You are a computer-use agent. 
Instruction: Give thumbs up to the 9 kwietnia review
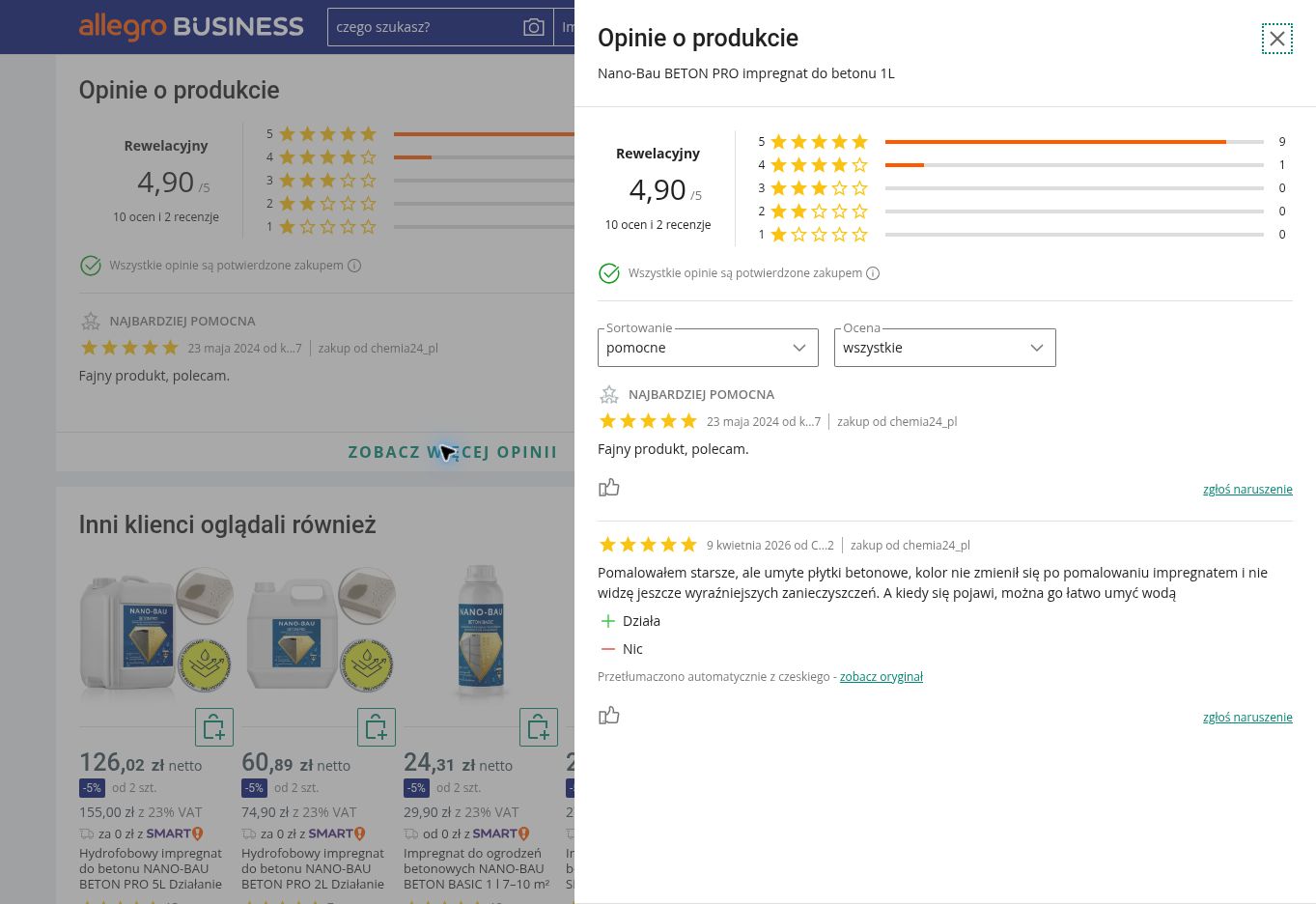tap(609, 716)
